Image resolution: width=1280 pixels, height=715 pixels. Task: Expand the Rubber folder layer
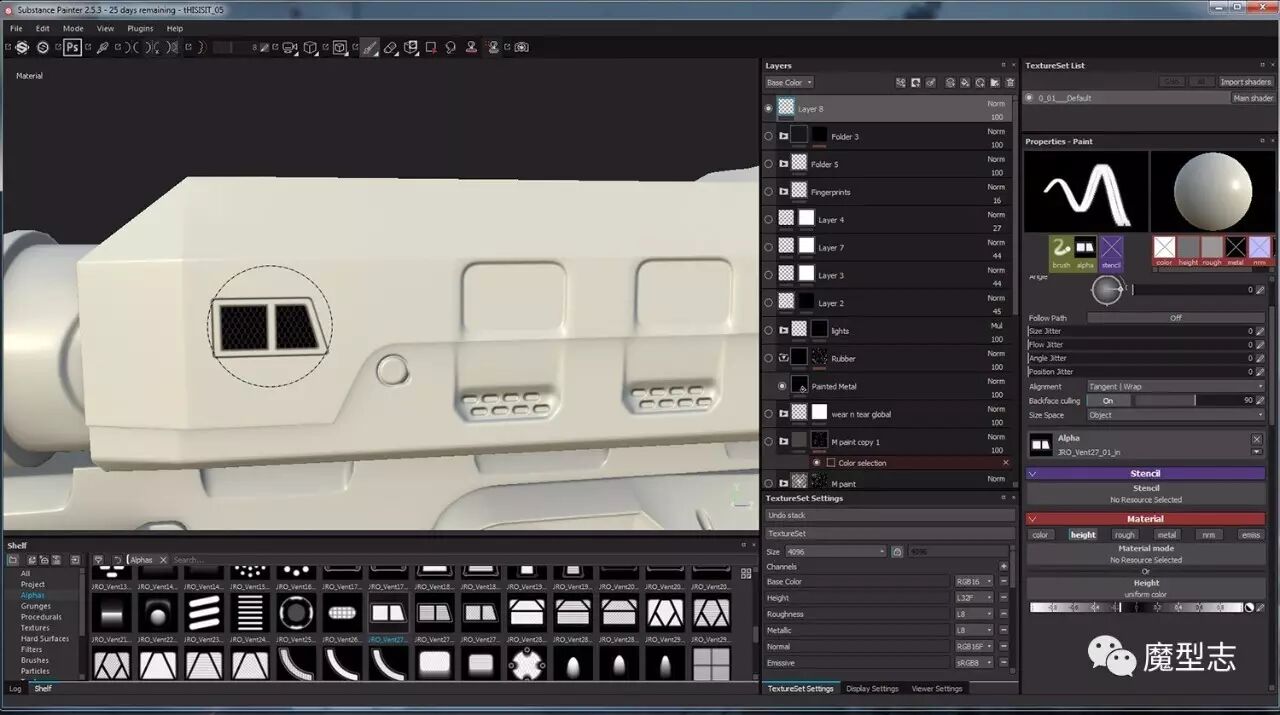[x=783, y=358]
